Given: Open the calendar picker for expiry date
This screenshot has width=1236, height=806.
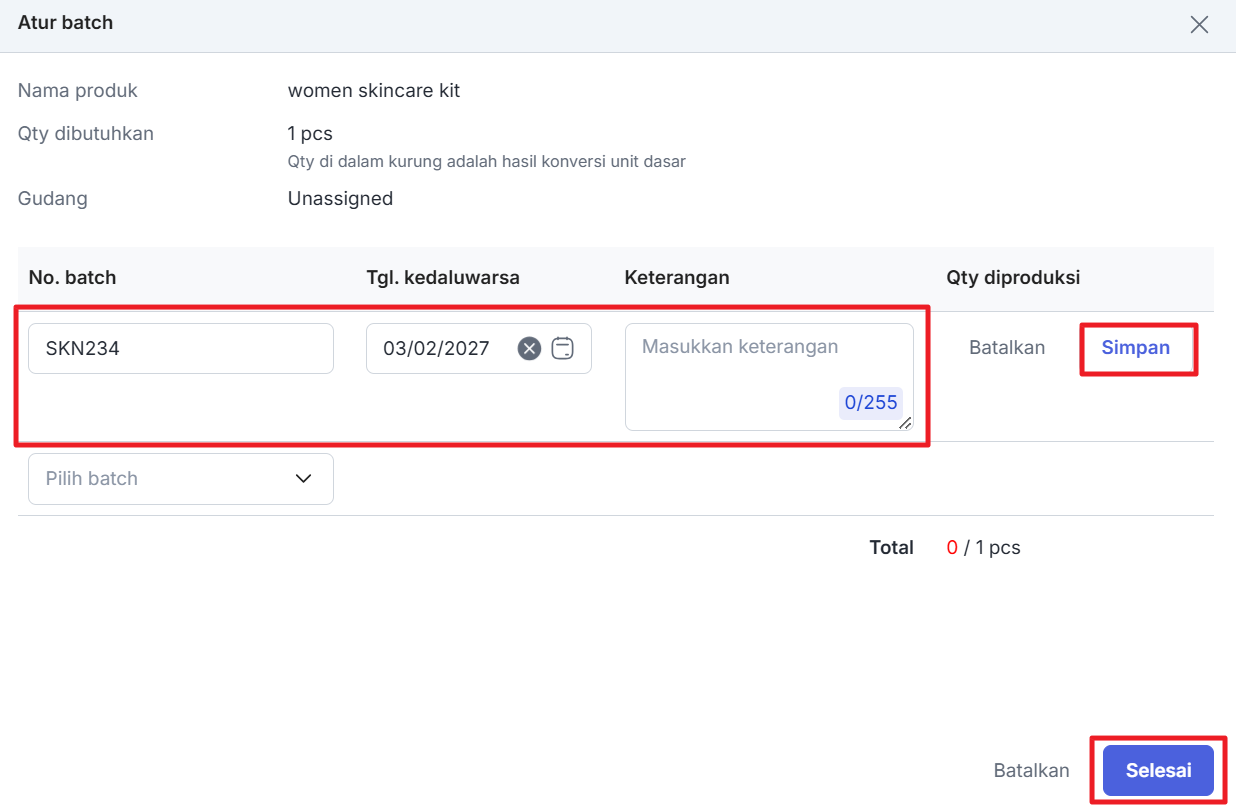Looking at the screenshot, I should pos(563,348).
